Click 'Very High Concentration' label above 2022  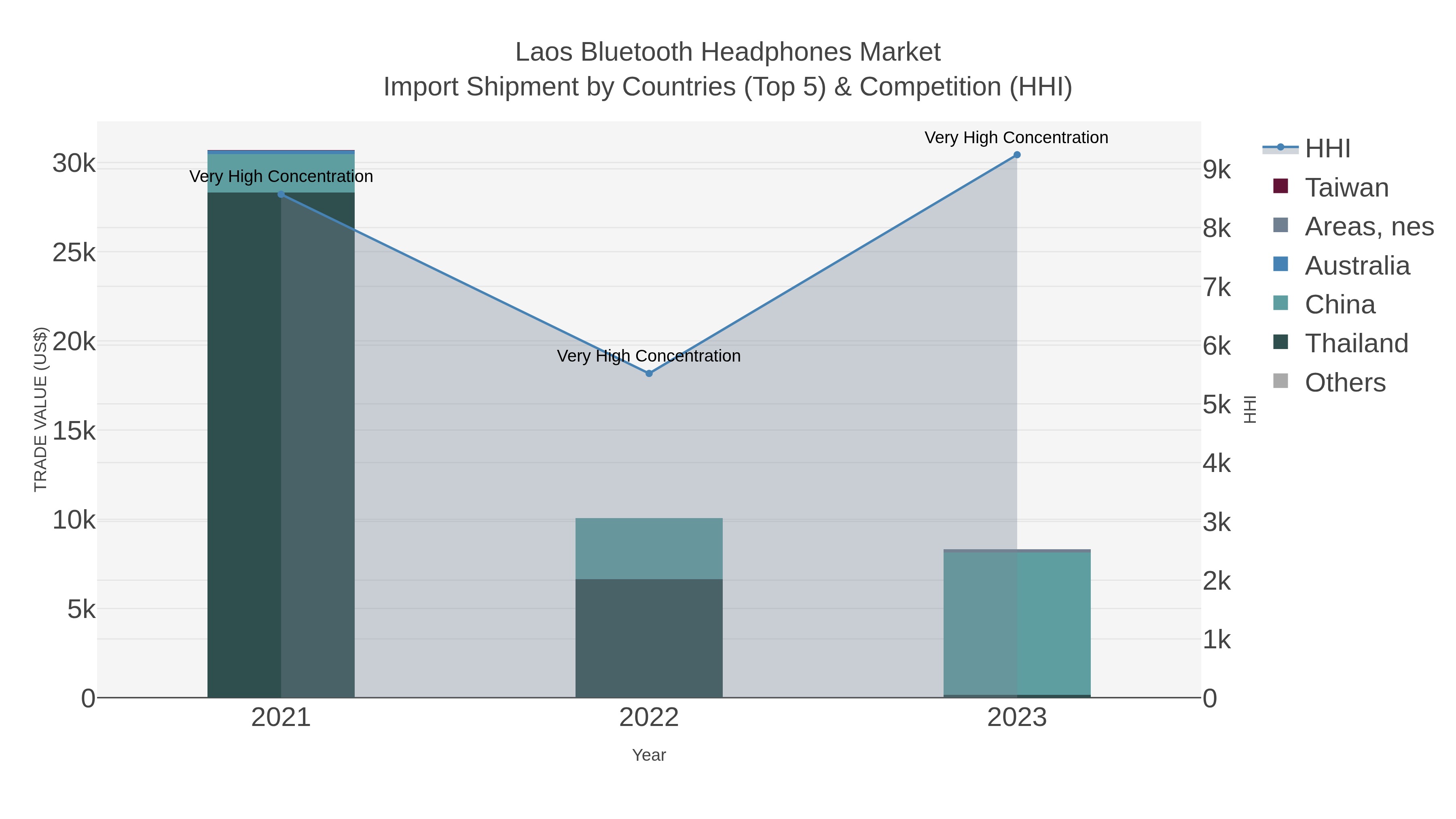pos(649,356)
